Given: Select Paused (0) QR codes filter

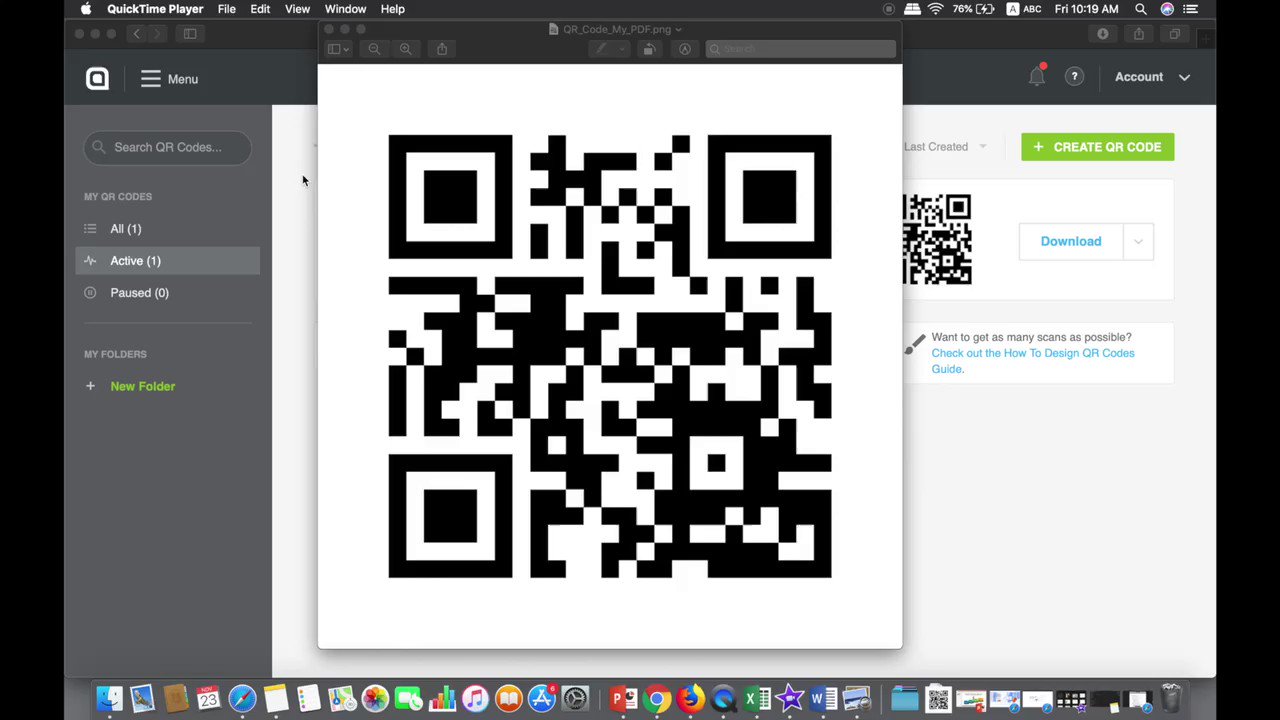Looking at the screenshot, I should click(140, 293).
